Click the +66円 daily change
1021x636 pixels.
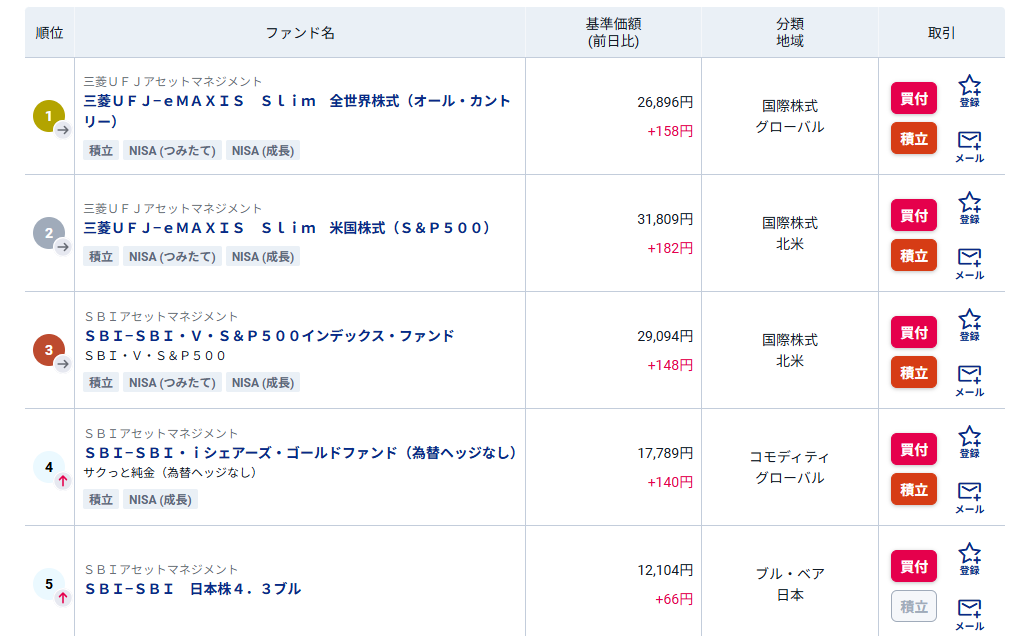674,600
